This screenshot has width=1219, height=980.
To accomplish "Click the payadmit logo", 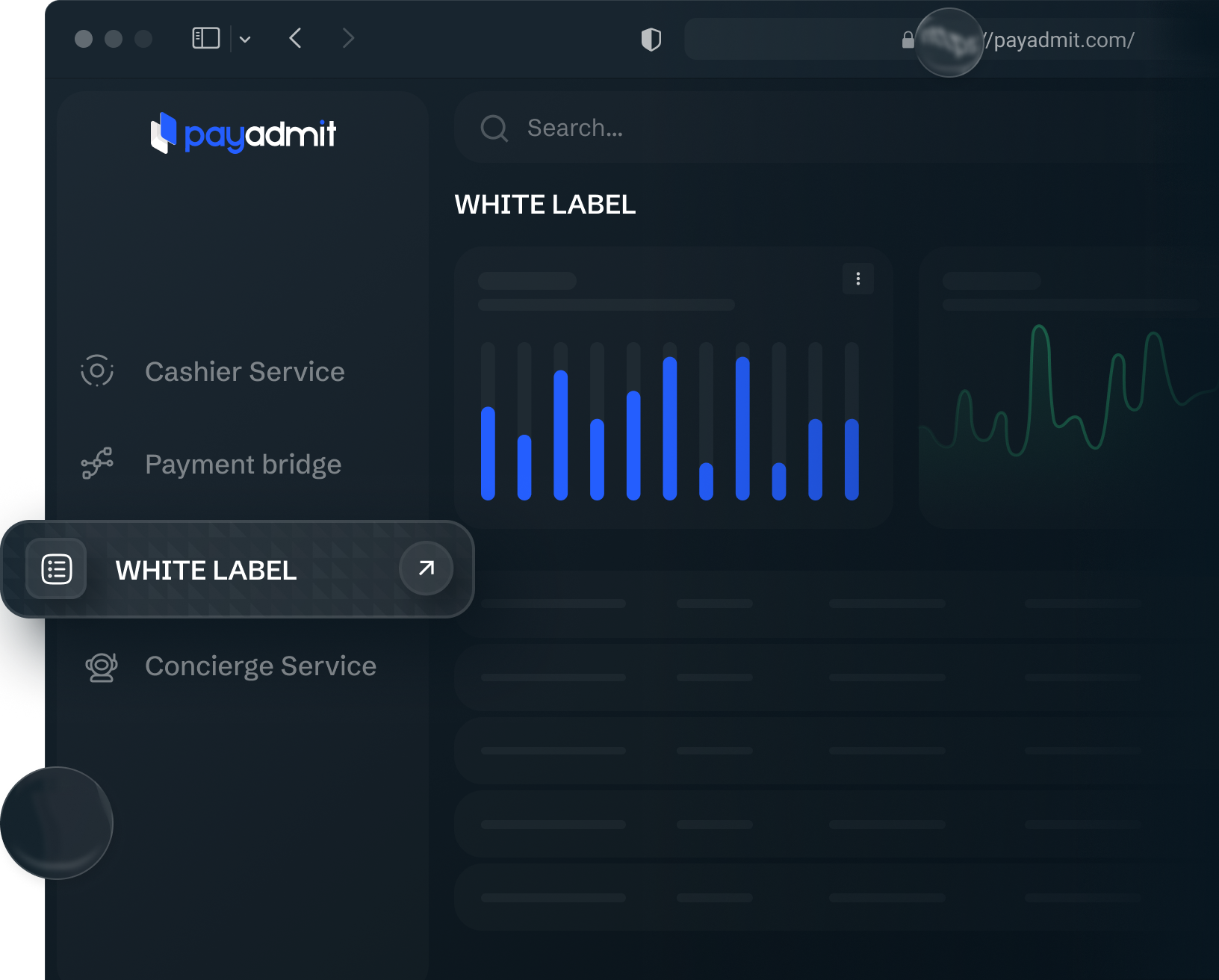I will [244, 134].
